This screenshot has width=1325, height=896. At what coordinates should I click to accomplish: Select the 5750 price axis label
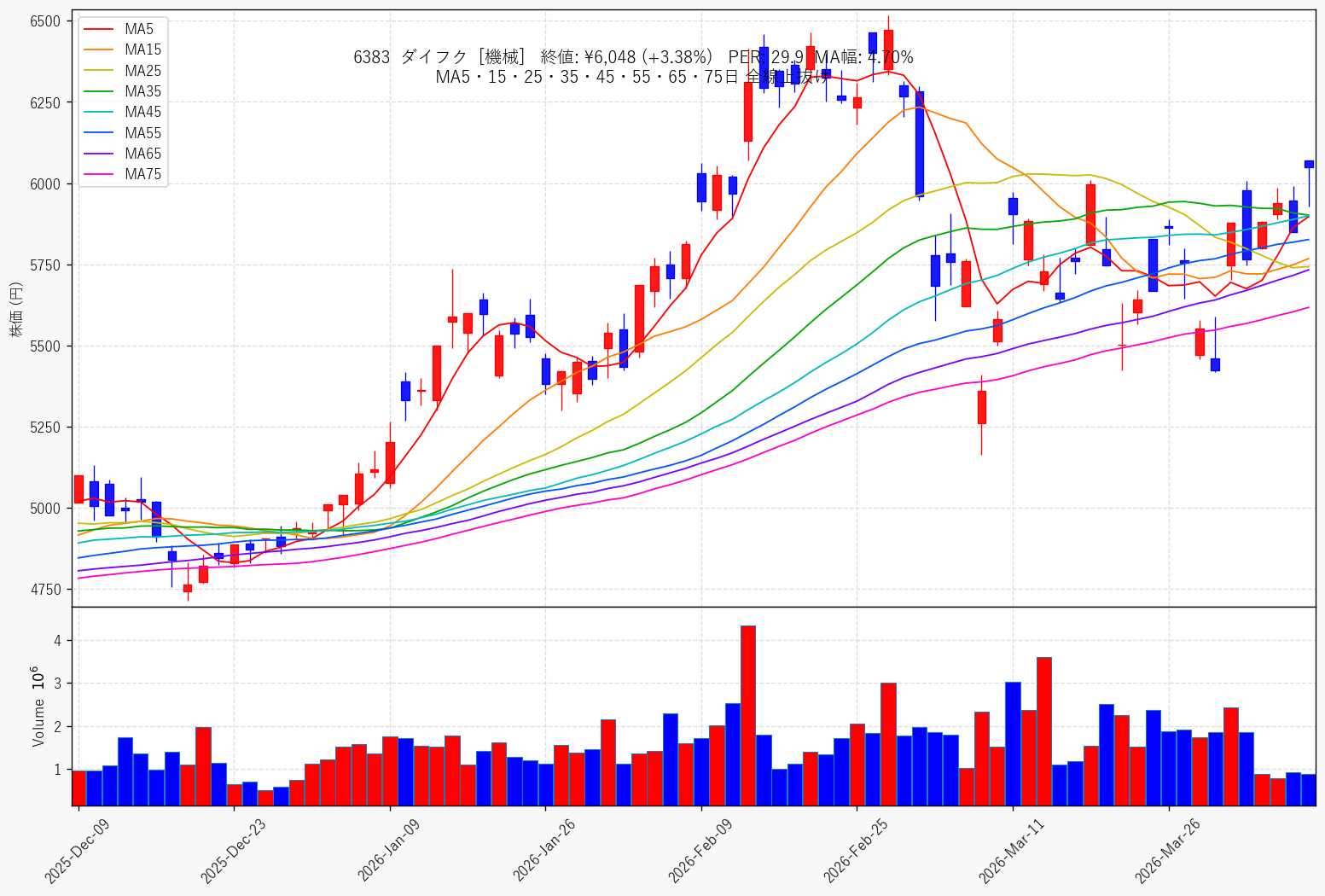point(46,265)
